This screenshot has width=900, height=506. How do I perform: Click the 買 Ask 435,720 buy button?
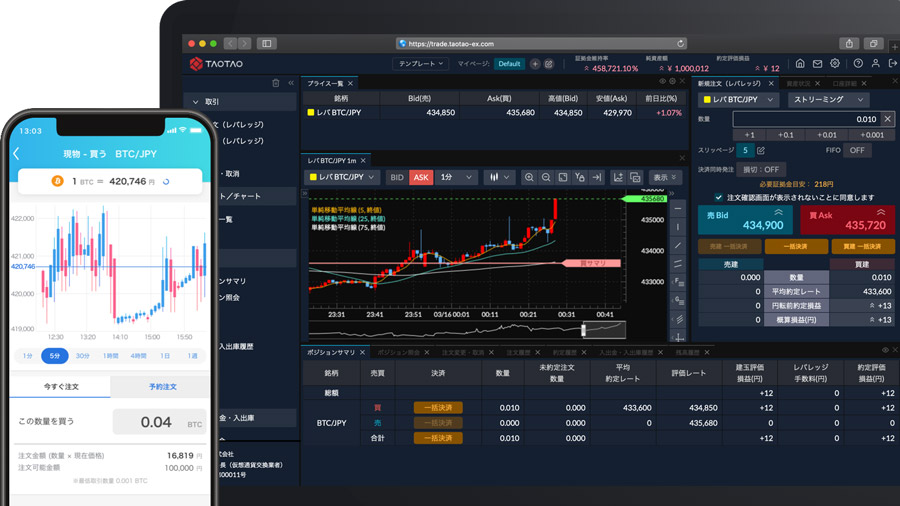pyautogui.click(x=847, y=220)
